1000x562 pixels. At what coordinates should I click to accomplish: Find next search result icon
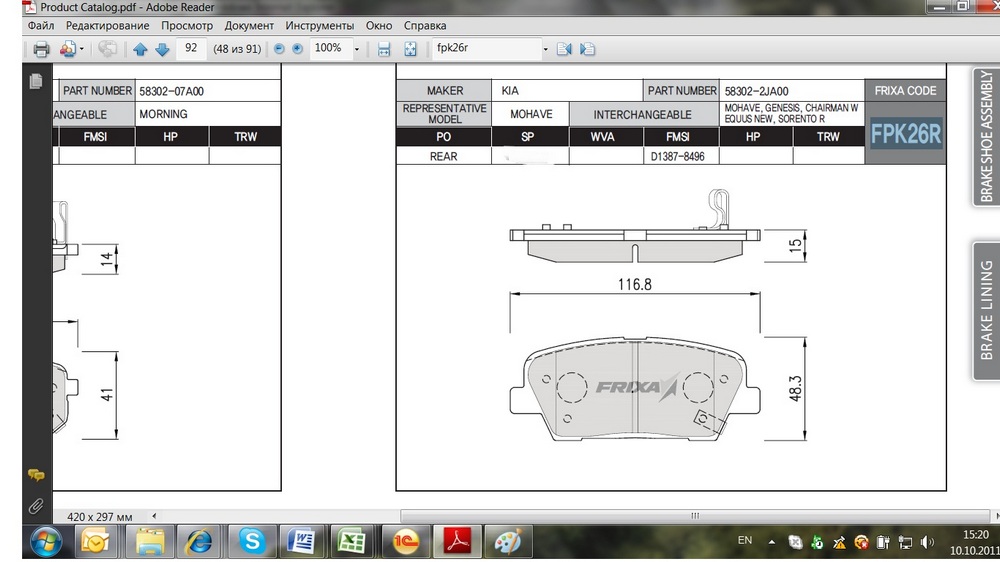click(x=588, y=49)
